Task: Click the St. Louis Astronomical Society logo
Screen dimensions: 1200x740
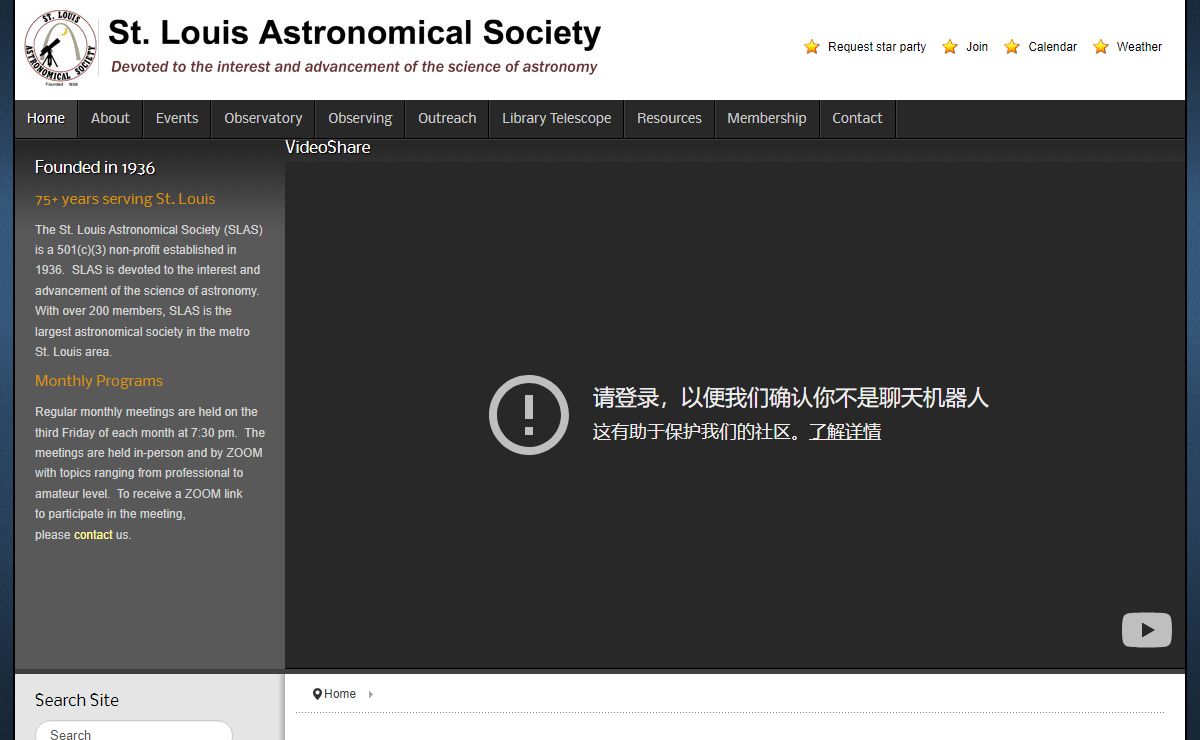Action: point(60,48)
